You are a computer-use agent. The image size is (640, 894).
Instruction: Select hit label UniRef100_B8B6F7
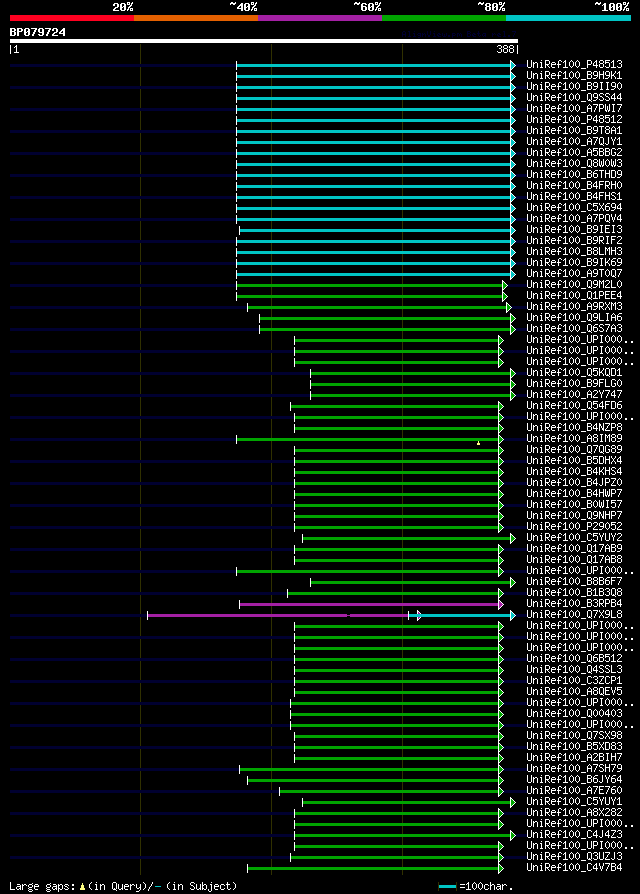click(x=574, y=581)
